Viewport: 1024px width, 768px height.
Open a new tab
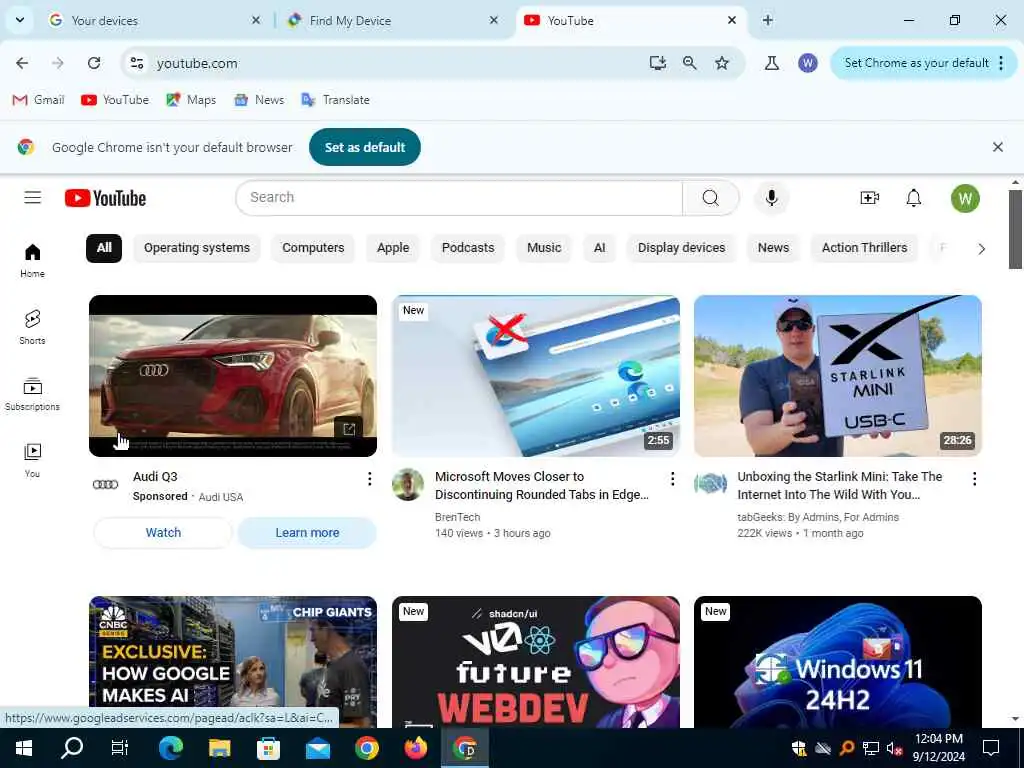pyautogui.click(x=768, y=20)
